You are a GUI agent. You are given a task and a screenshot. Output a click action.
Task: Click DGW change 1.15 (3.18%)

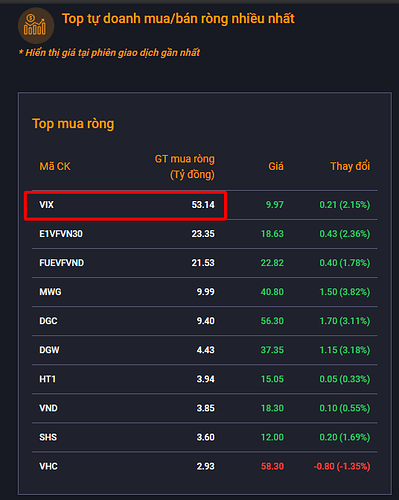pyautogui.click(x=345, y=350)
